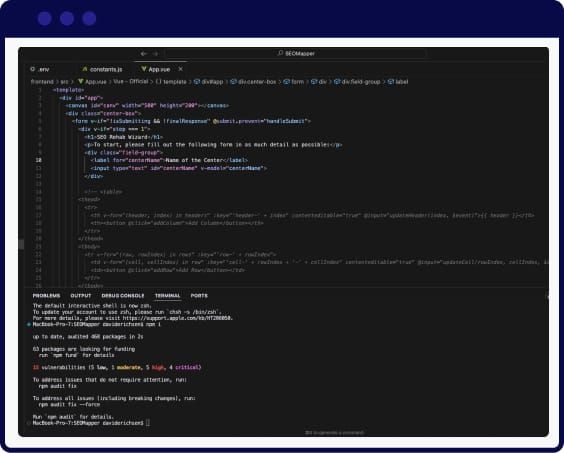
Task: Click the form v-if handleSubmit code line
Action: [x=191, y=121]
